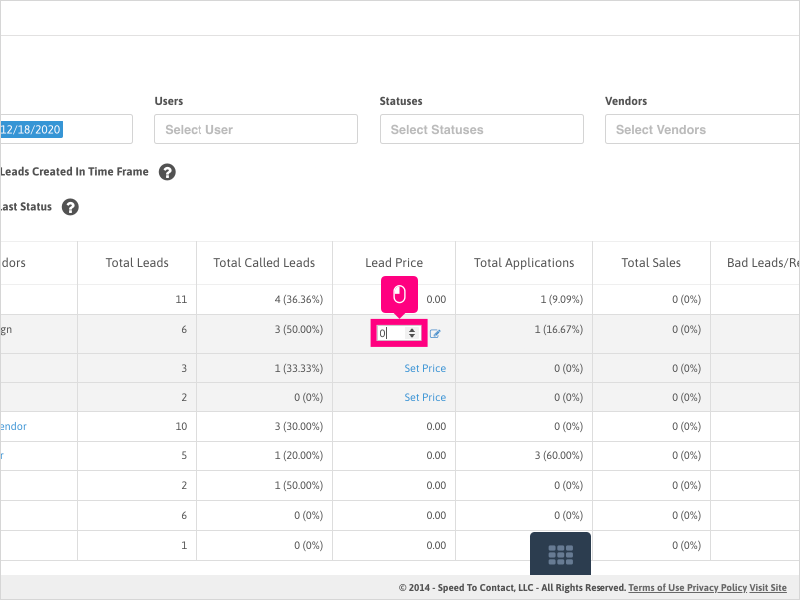Click the Total Leads value 11
The width and height of the screenshot is (800, 600).
pyautogui.click(x=181, y=299)
